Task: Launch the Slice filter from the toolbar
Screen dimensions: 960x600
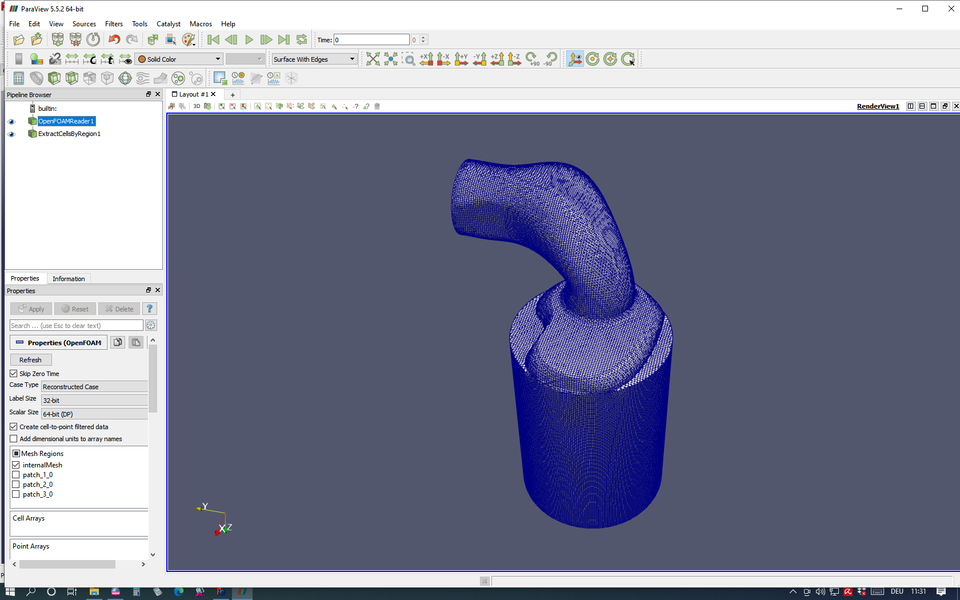Action: pyautogui.click(x=71, y=79)
